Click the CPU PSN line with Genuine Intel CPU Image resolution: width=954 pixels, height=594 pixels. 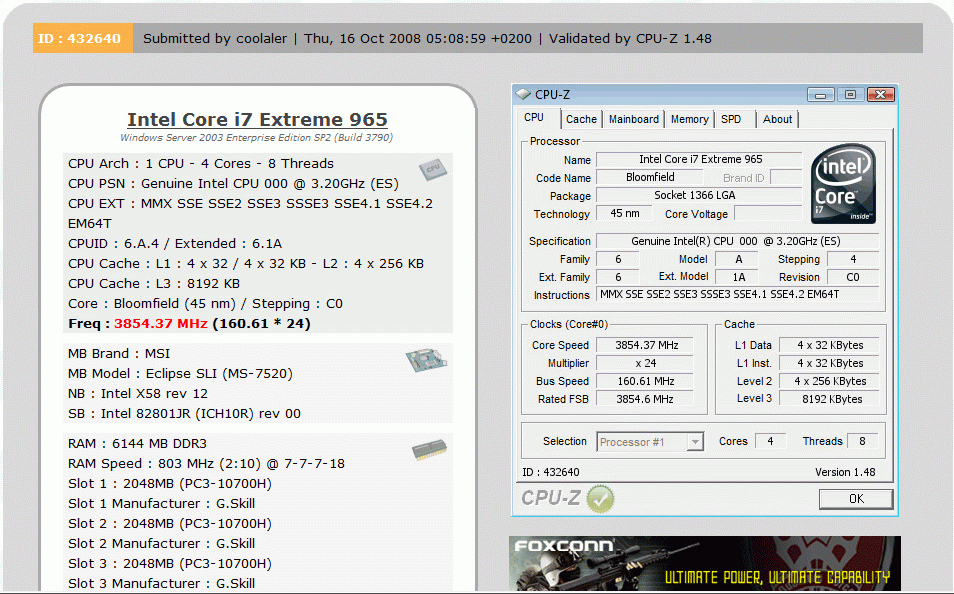(233, 184)
